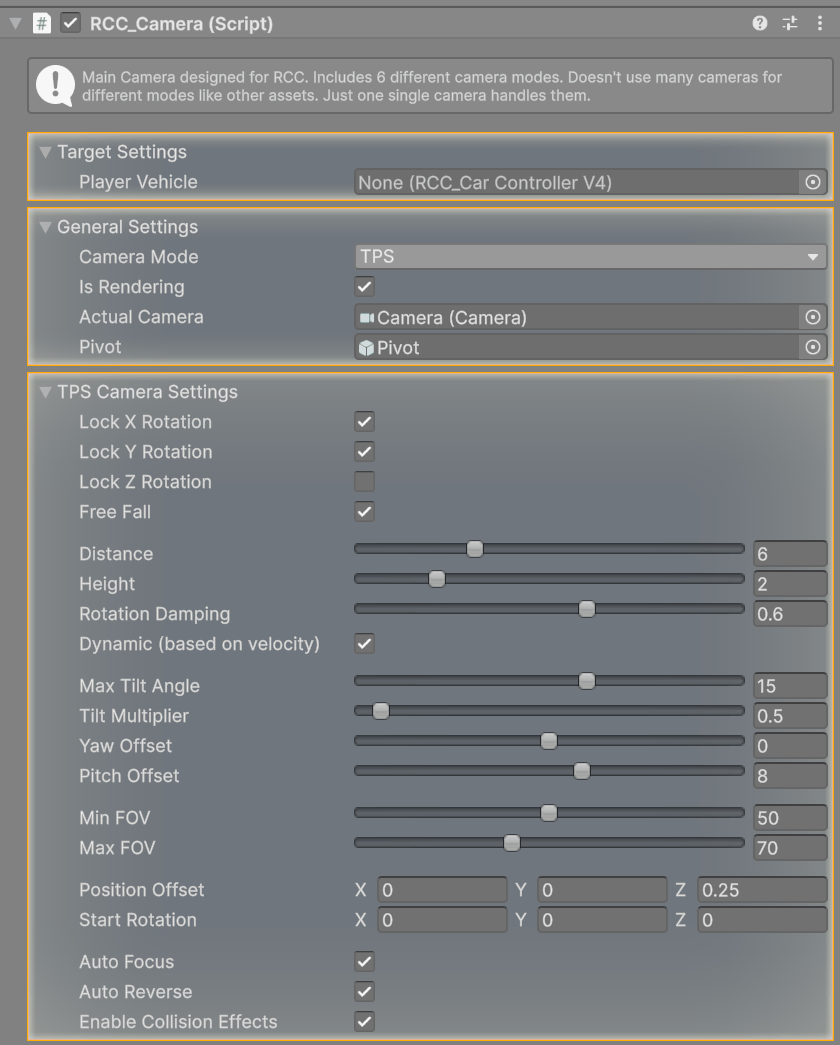
Task: Open the component presets icon
Action: tap(790, 23)
